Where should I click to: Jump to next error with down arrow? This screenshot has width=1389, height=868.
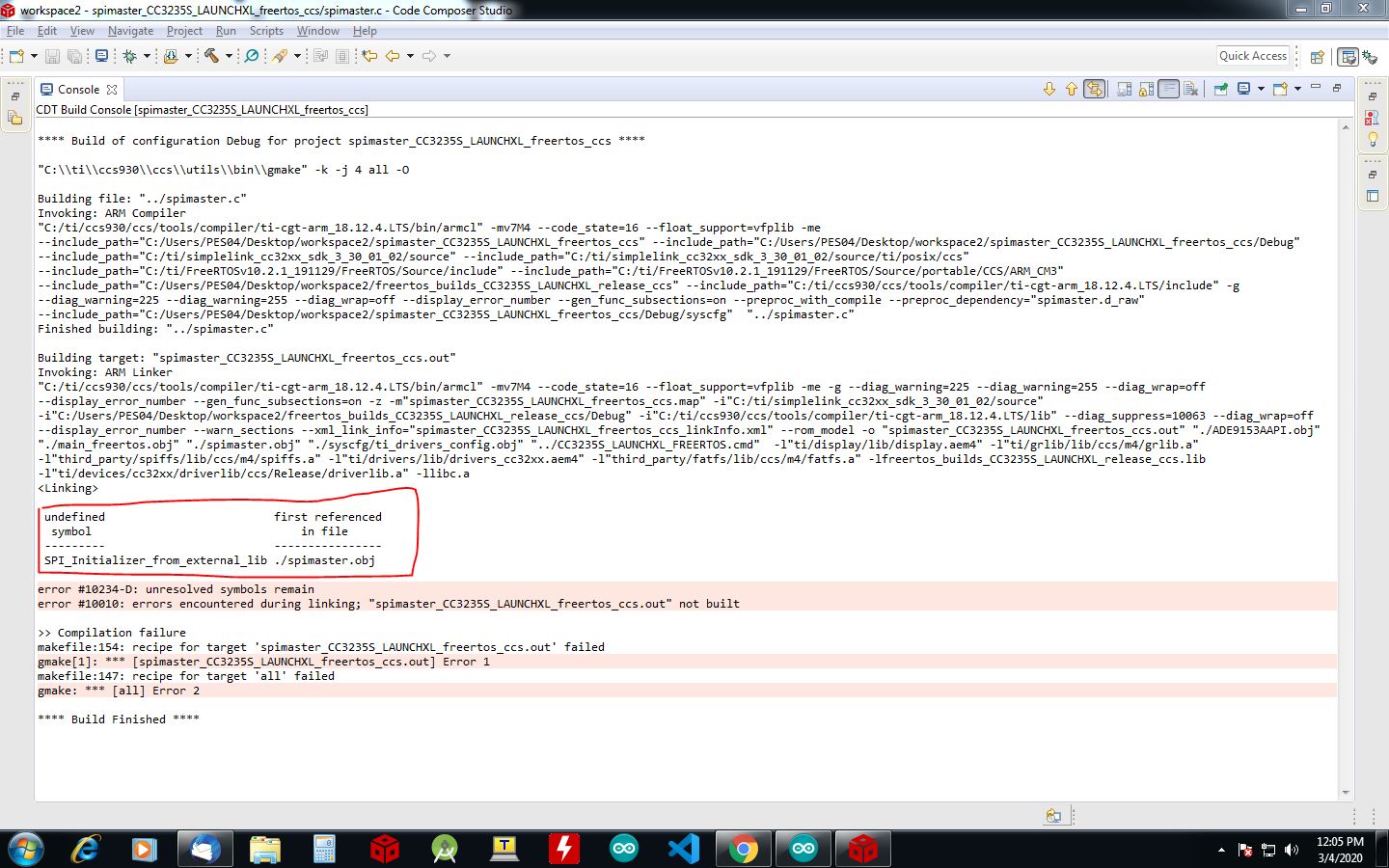pos(1049,89)
